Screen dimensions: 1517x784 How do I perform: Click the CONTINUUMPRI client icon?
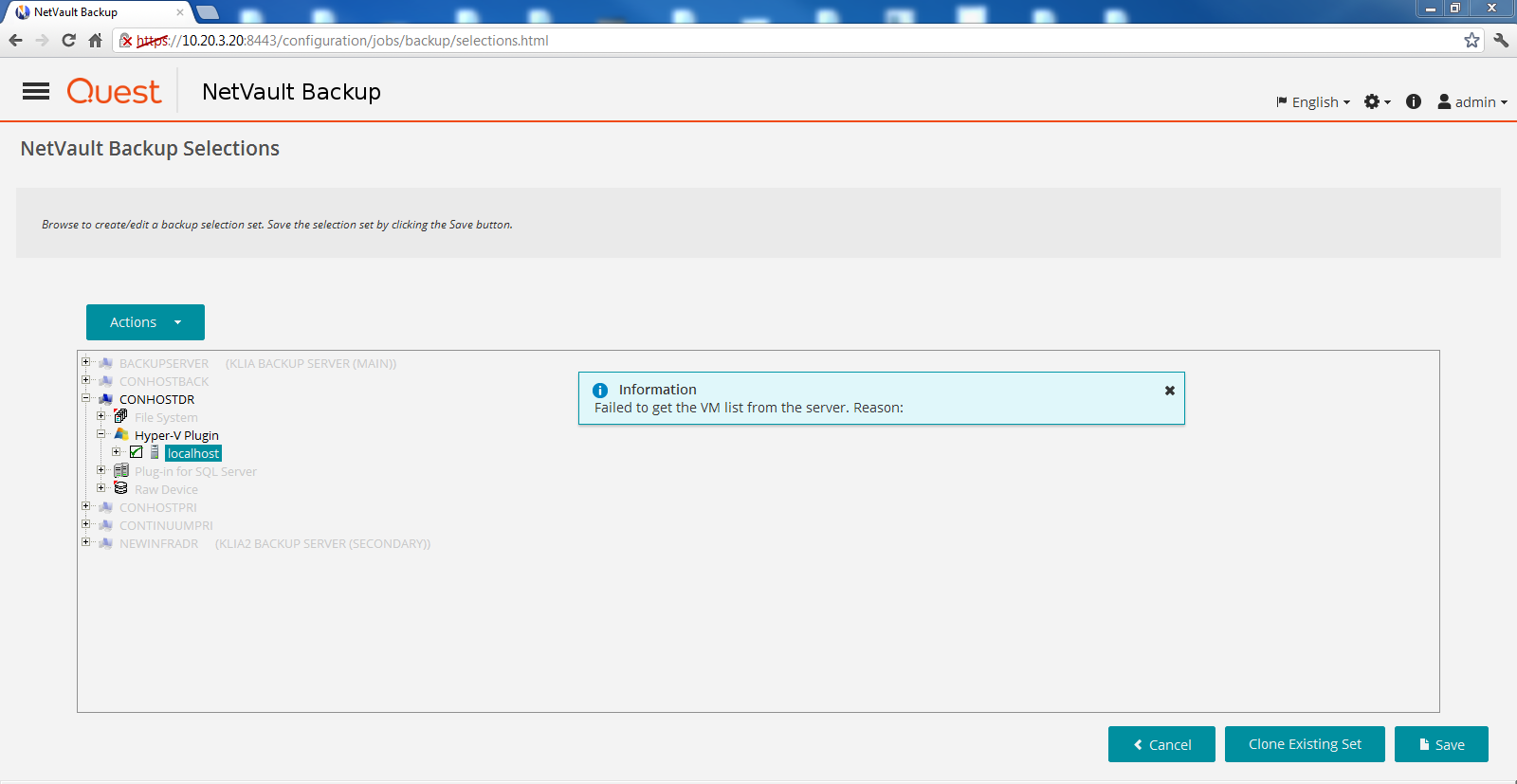105,525
